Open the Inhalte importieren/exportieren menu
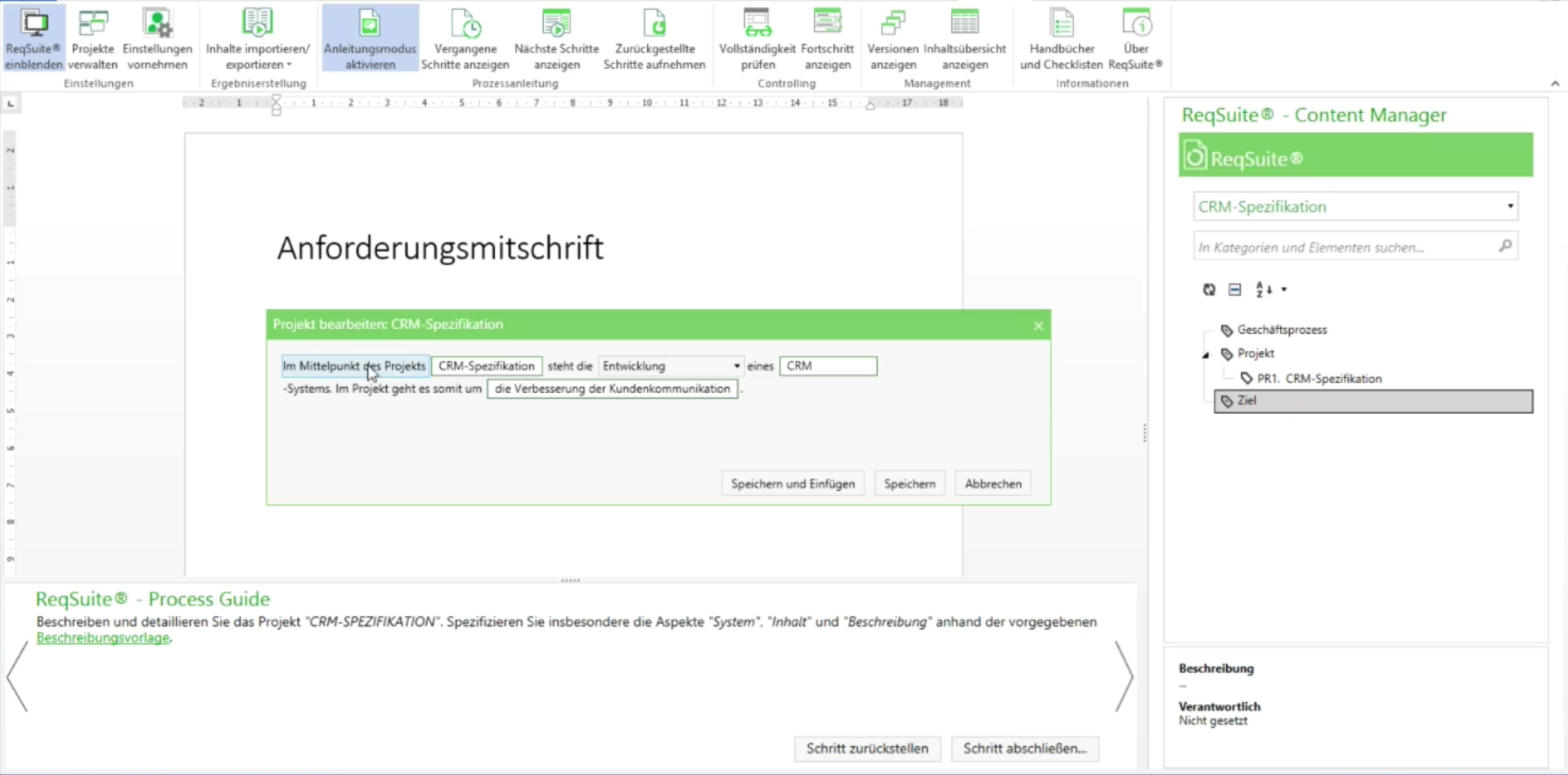Image resolution: width=1568 pixels, height=775 pixels. [258, 38]
